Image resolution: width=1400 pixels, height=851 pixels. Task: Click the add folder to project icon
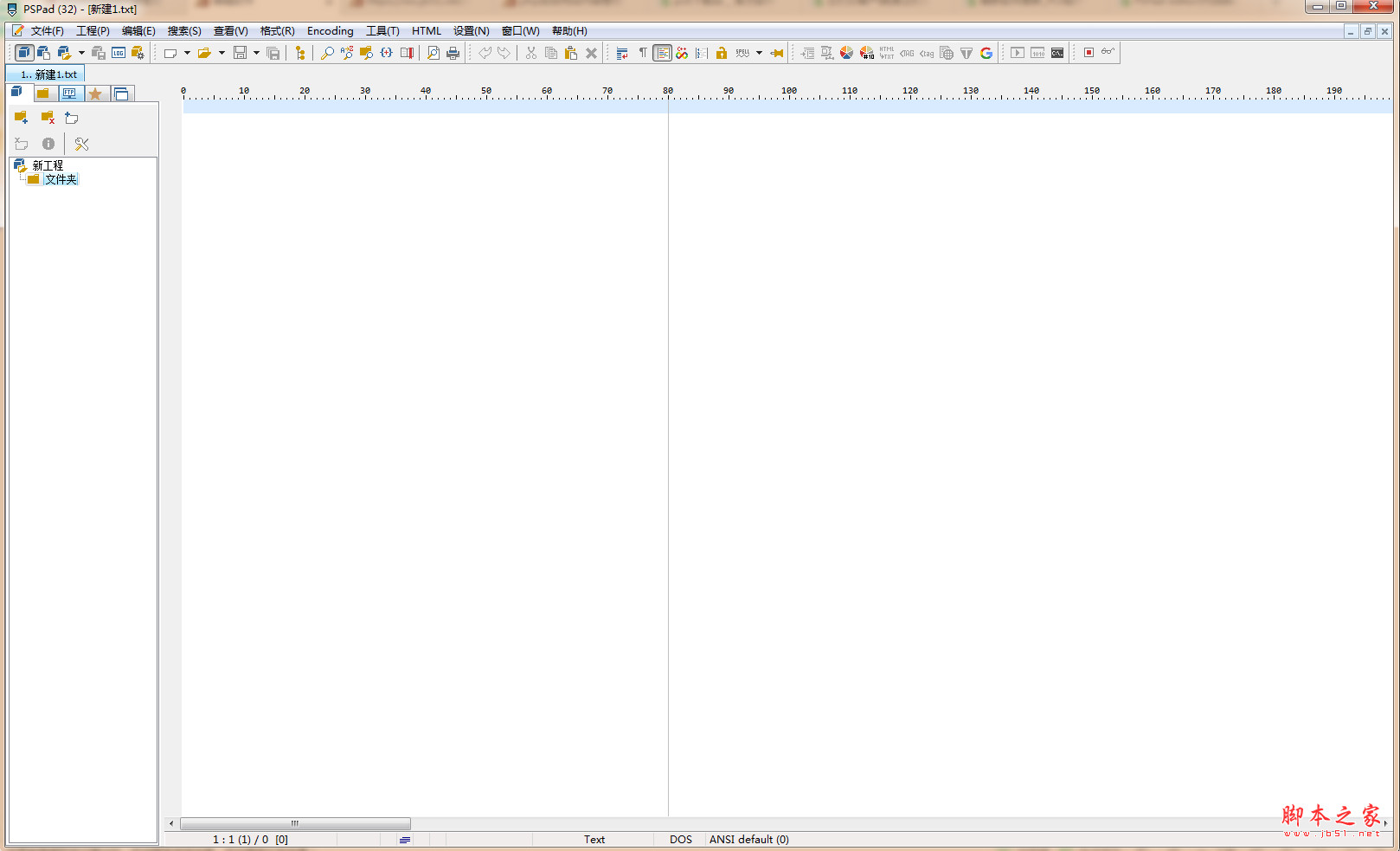click(x=21, y=117)
